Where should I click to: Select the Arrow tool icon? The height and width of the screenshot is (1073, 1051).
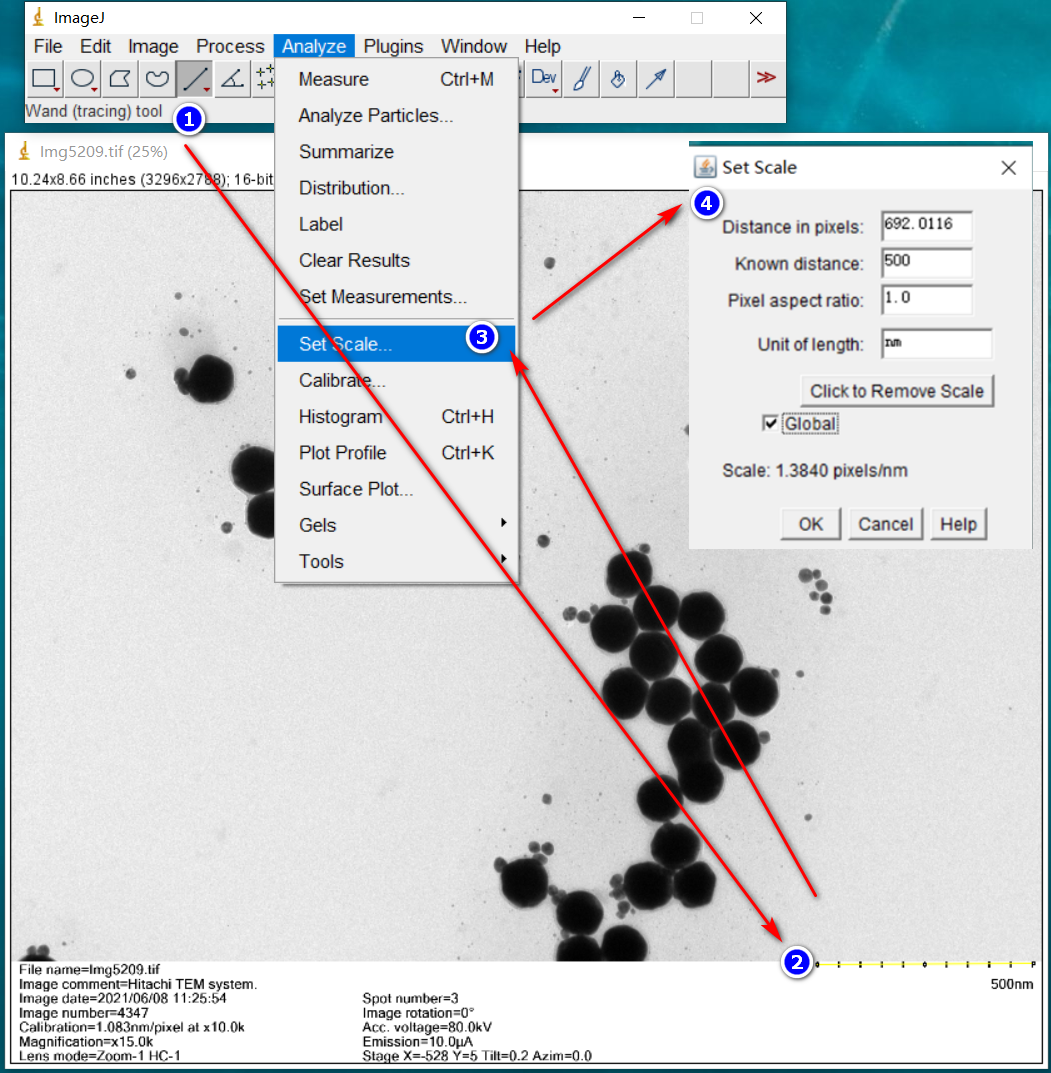[x=656, y=79]
